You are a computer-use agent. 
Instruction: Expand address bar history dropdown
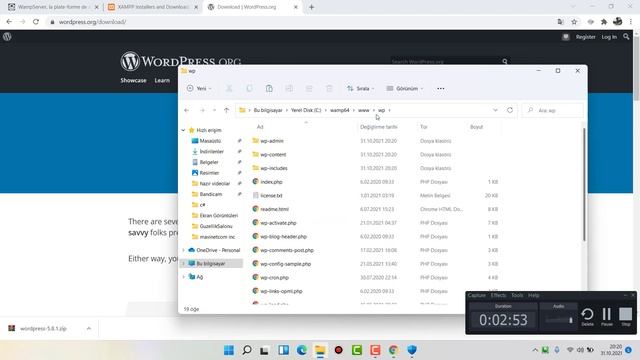click(495, 110)
